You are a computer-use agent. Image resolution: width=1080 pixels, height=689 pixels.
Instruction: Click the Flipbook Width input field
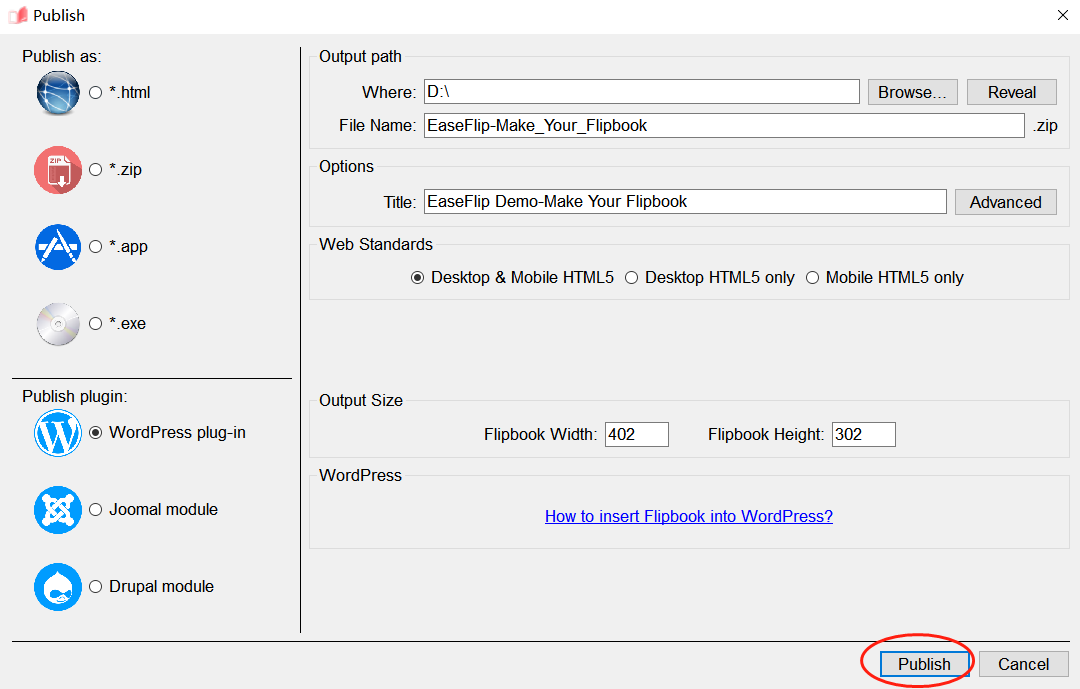tap(636, 435)
